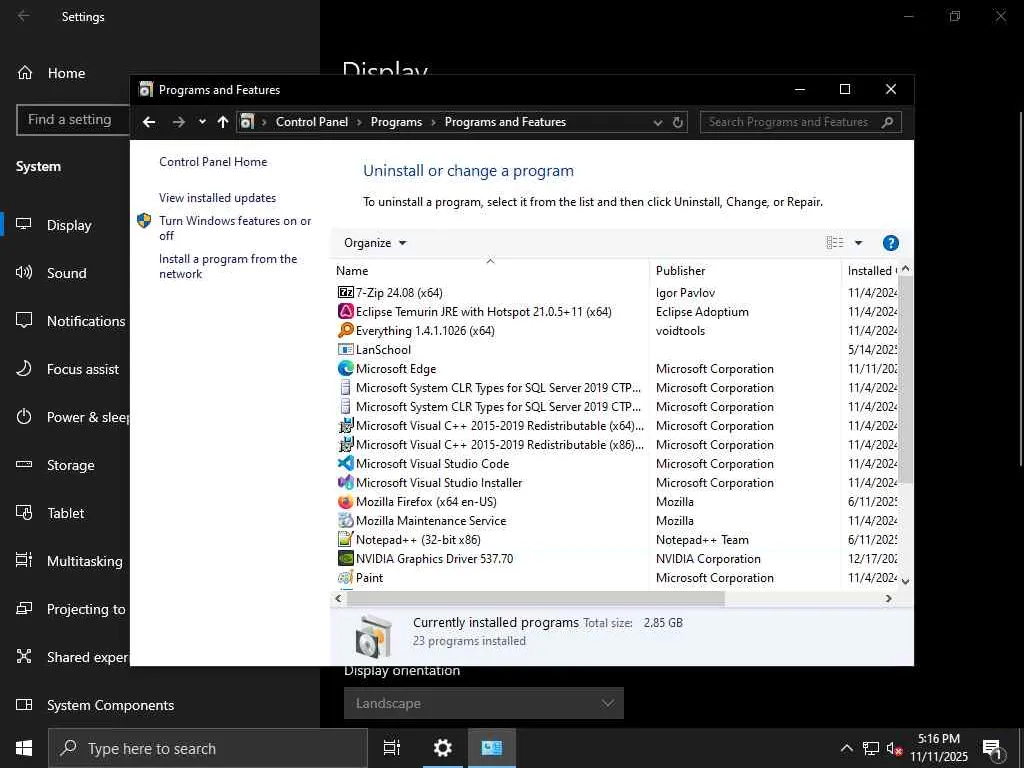Sort the list by Name column header
This screenshot has width=1024, height=768.
490,270
